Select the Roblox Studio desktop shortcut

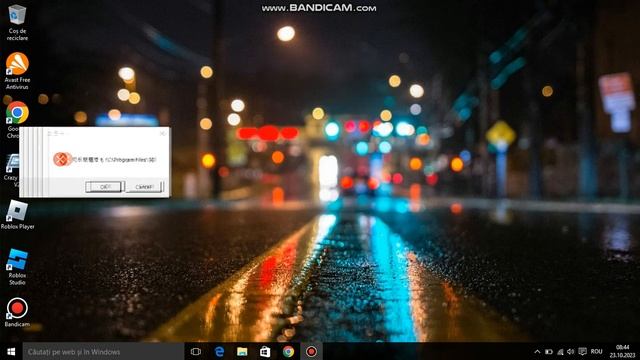pos(17,267)
